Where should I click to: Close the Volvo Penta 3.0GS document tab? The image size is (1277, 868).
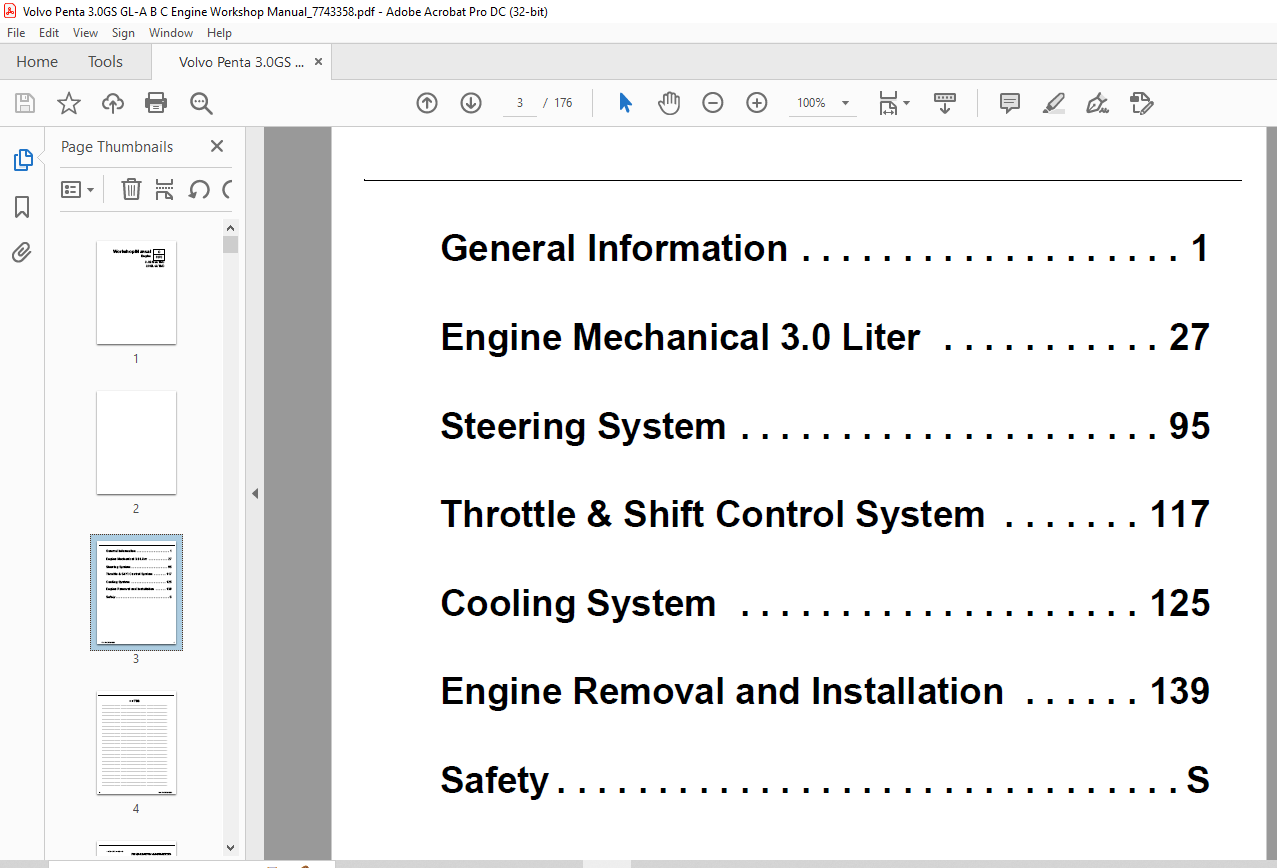coord(319,62)
